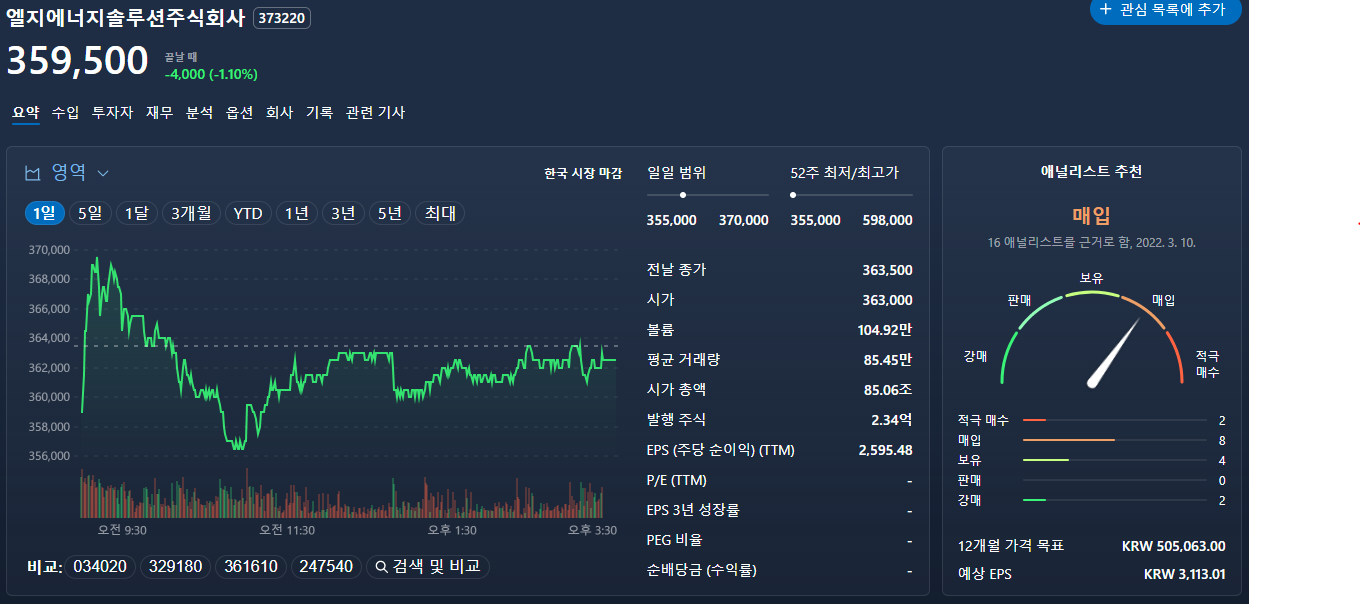Go to the 옵션 tab
This screenshot has width=1360, height=604.
(239, 113)
